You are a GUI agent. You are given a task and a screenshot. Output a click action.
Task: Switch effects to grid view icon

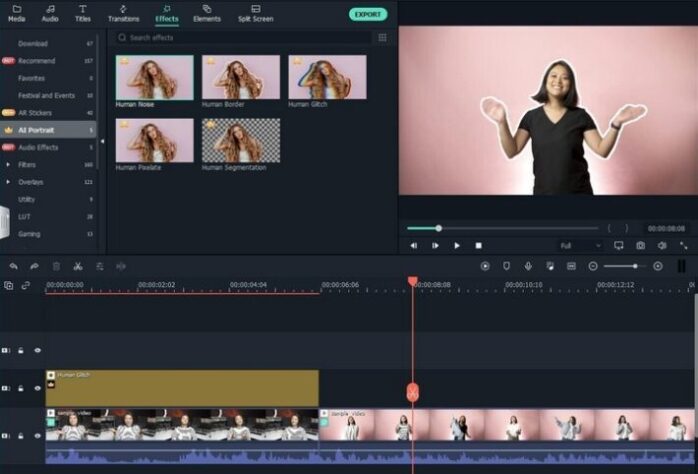click(x=382, y=38)
